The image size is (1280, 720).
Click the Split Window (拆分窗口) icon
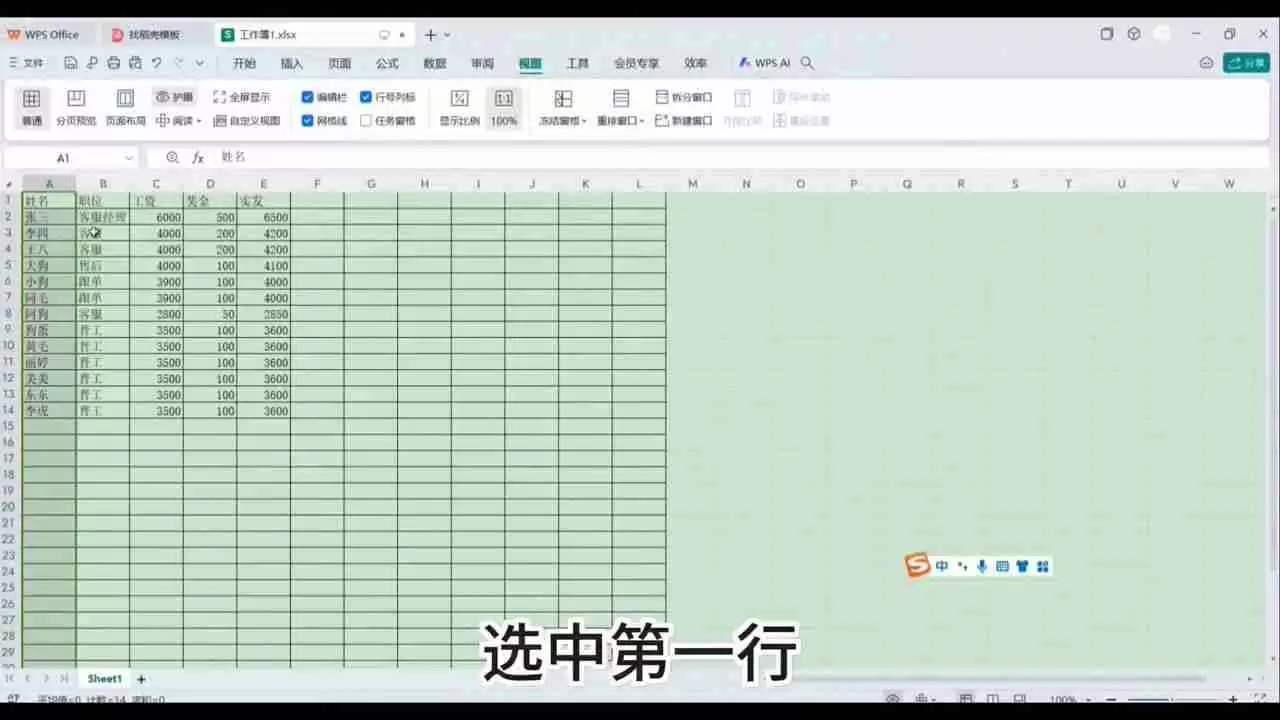683,97
